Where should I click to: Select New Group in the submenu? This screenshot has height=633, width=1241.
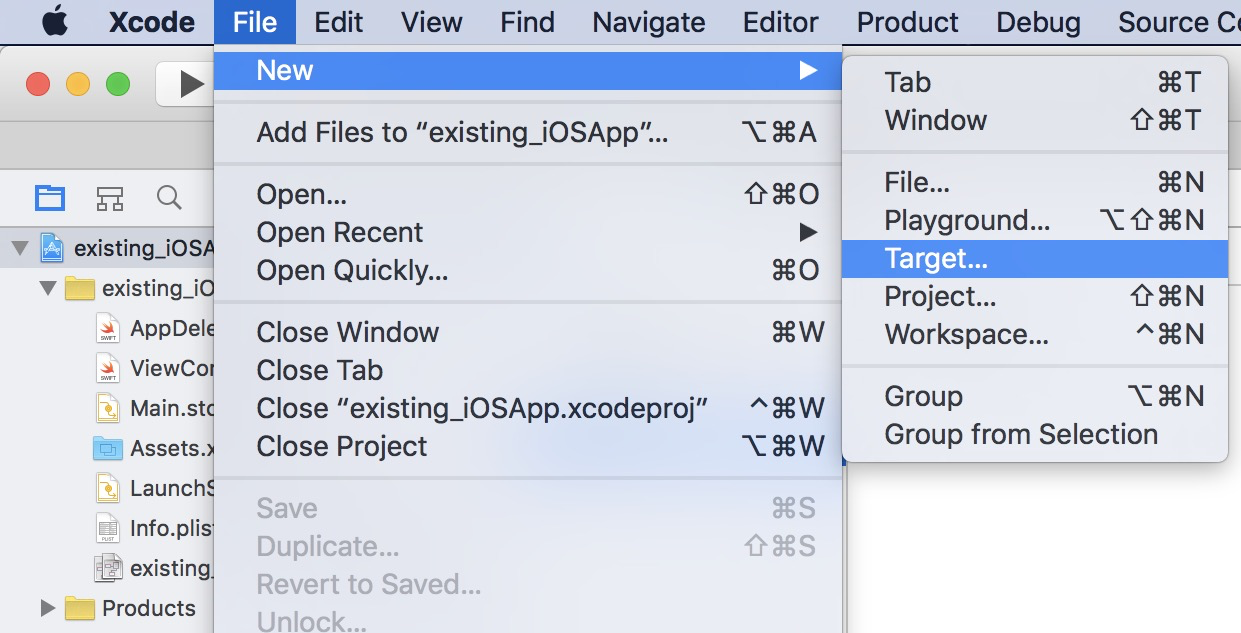1035,396
